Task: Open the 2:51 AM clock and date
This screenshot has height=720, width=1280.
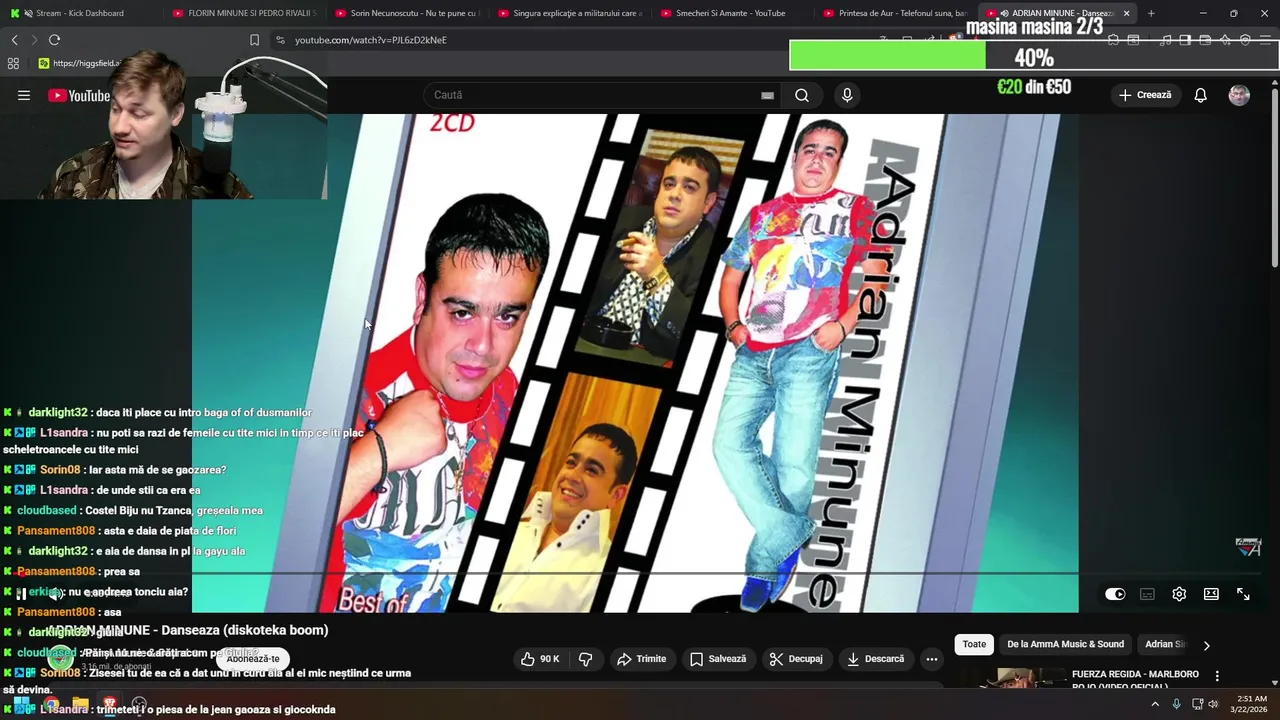Action: [x=1248, y=704]
